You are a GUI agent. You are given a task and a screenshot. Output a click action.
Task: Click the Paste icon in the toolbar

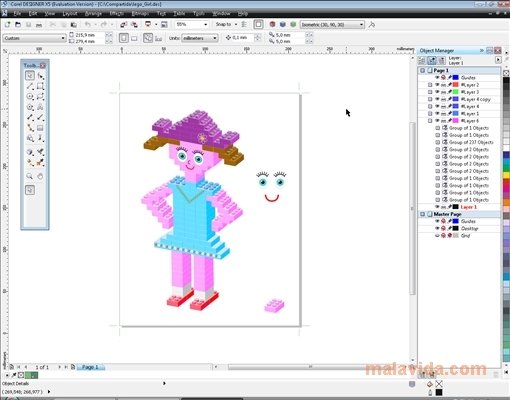click(74, 25)
